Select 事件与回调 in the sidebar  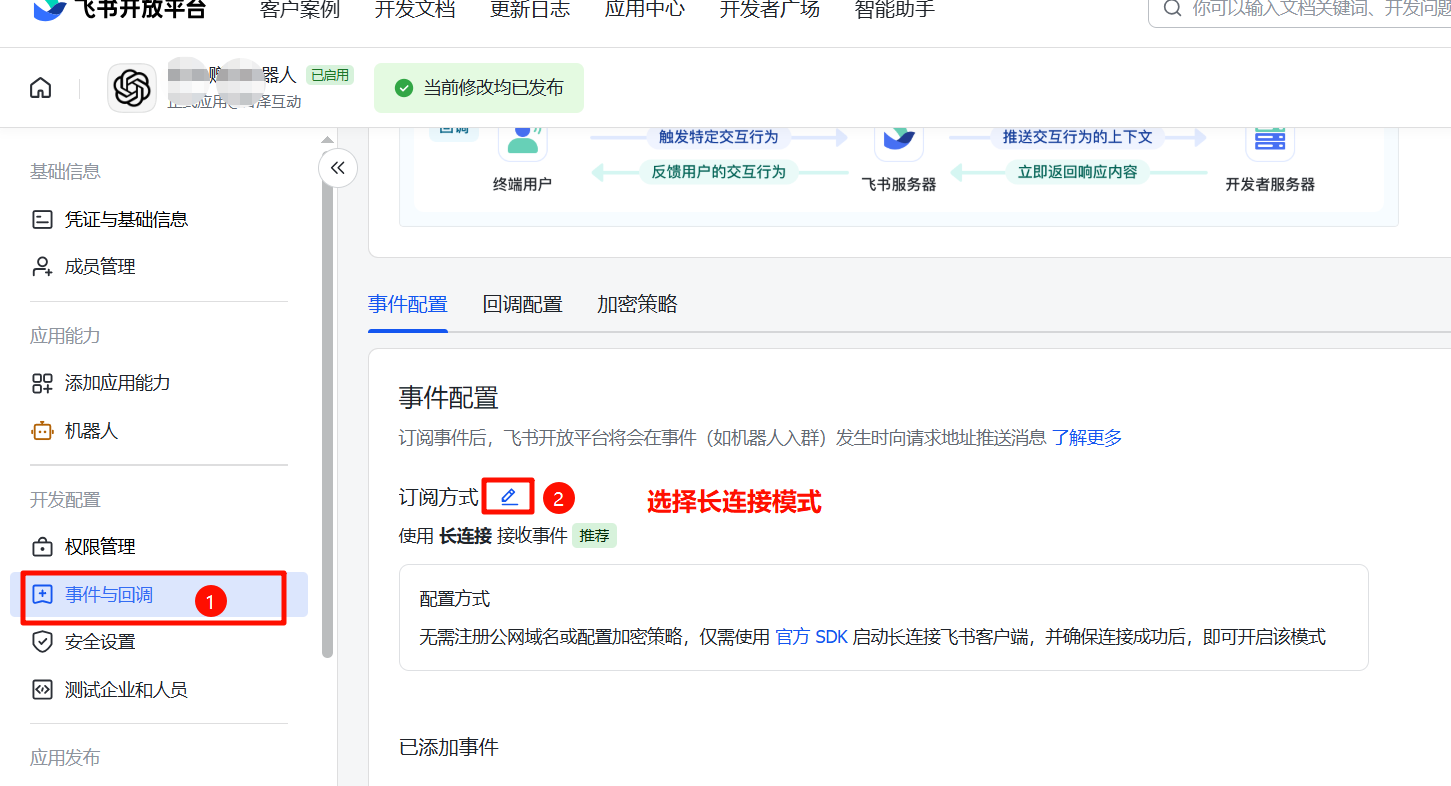click(159, 595)
